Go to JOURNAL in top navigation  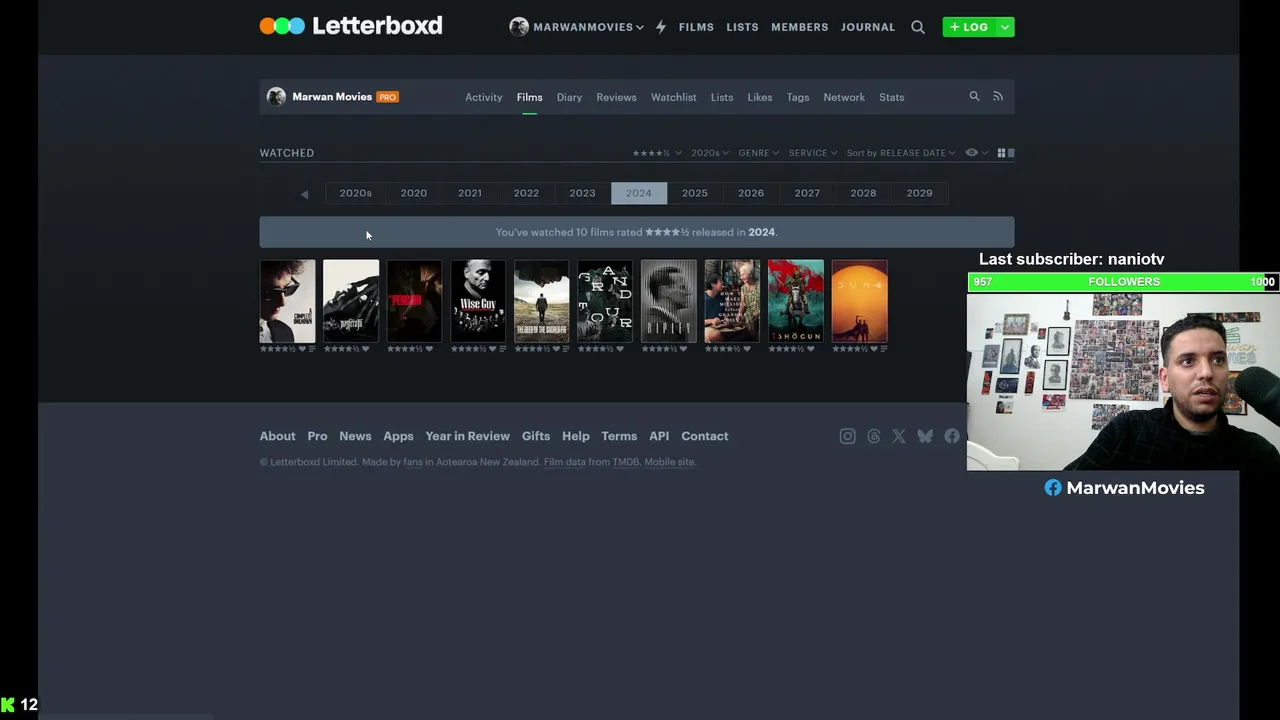pyautogui.click(x=868, y=27)
